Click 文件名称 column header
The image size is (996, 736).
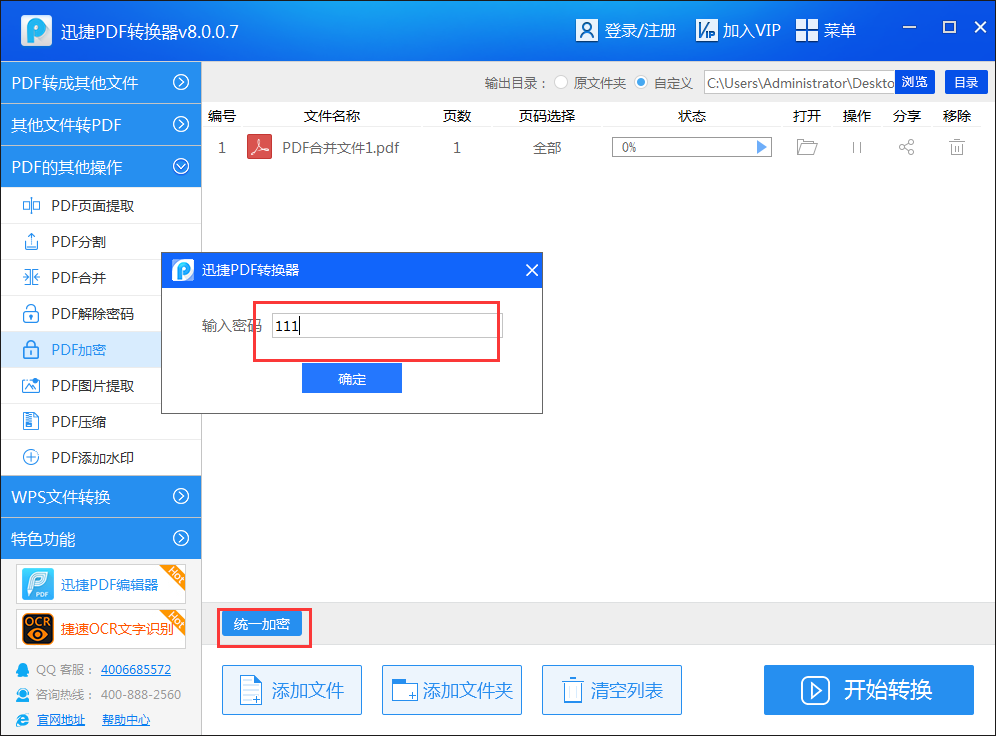pyautogui.click(x=332, y=116)
